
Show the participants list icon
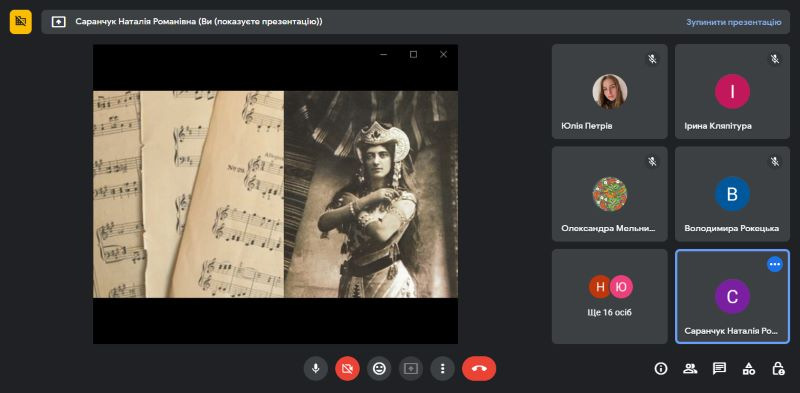[x=690, y=369]
